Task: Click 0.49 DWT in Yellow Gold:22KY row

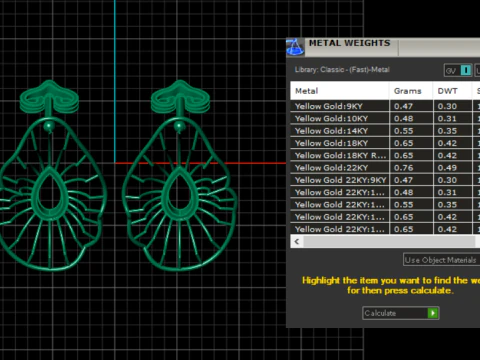Action: (x=447, y=168)
